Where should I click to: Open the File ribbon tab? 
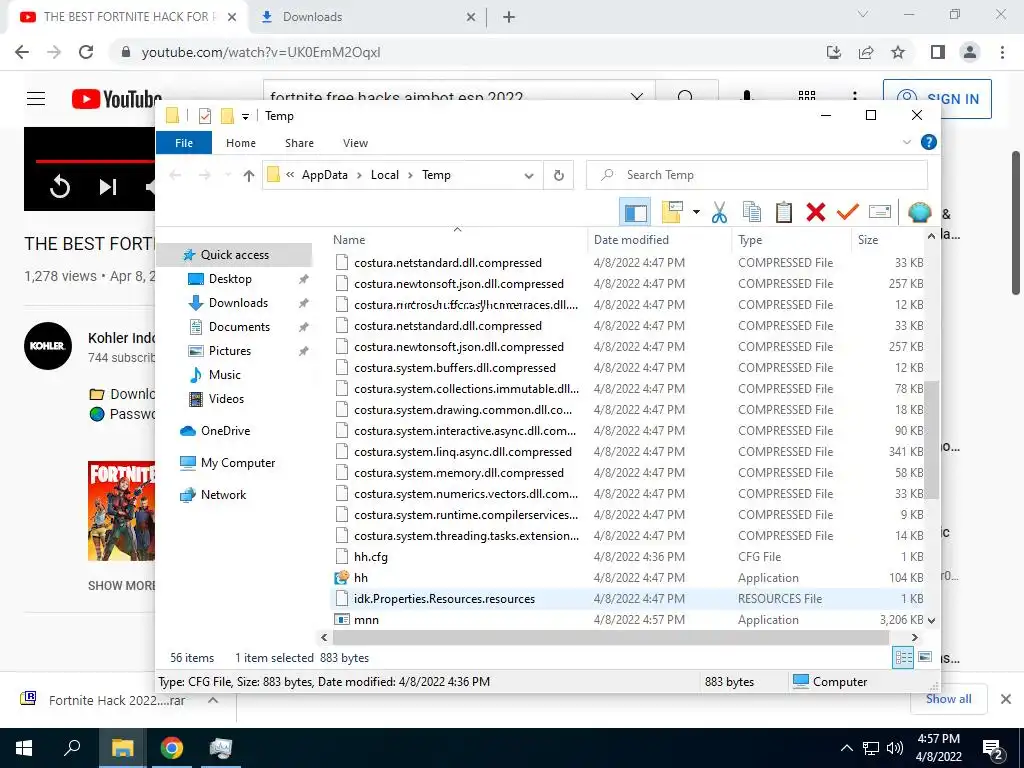tap(184, 142)
